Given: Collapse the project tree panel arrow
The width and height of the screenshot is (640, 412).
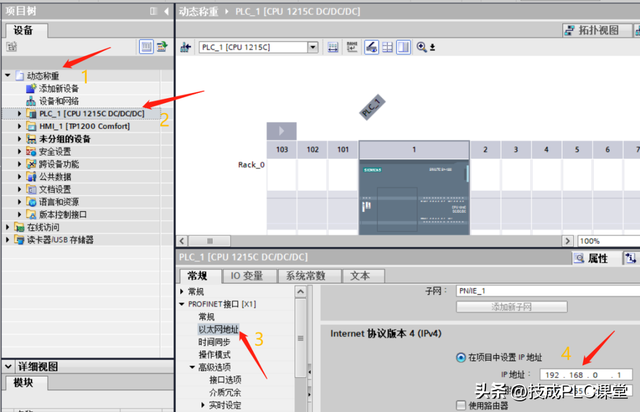Looking at the screenshot, I should [167, 11].
